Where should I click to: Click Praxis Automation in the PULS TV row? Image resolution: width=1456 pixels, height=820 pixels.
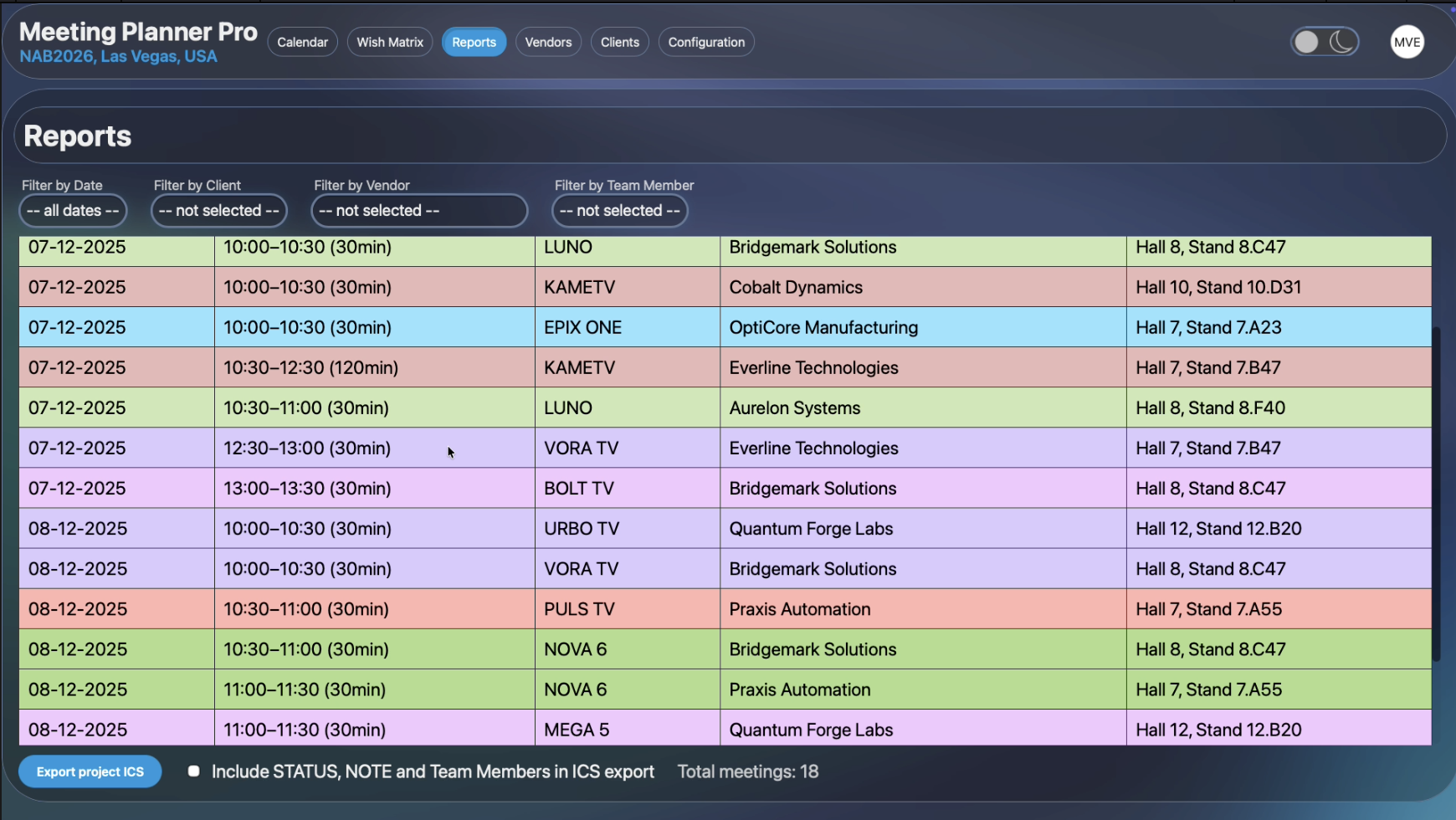pyautogui.click(x=923, y=609)
